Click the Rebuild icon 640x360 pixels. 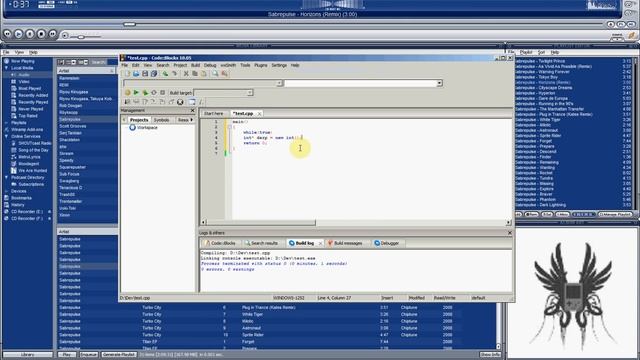pos(154,93)
